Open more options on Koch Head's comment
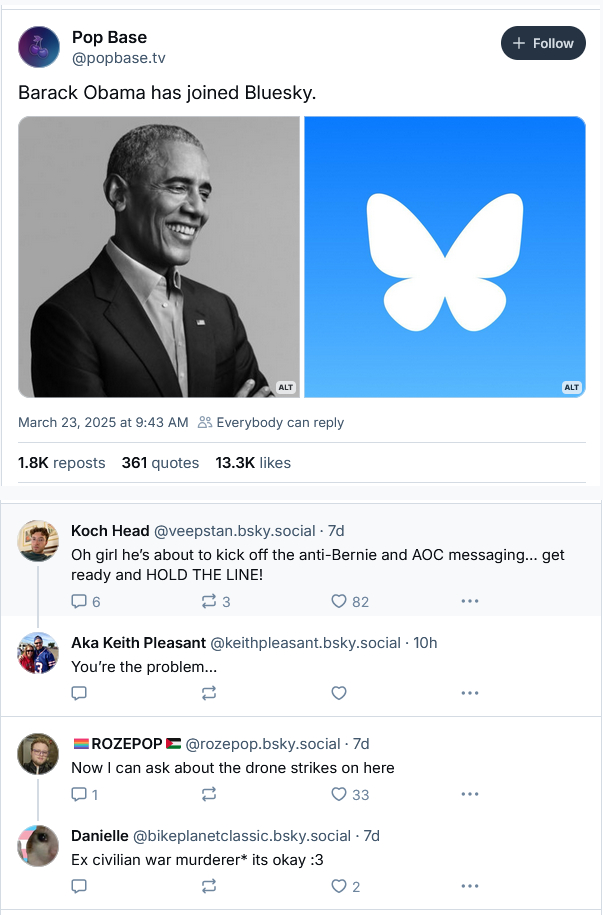Viewport: 603px width, 915px height. pyautogui.click(x=469, y=601)
